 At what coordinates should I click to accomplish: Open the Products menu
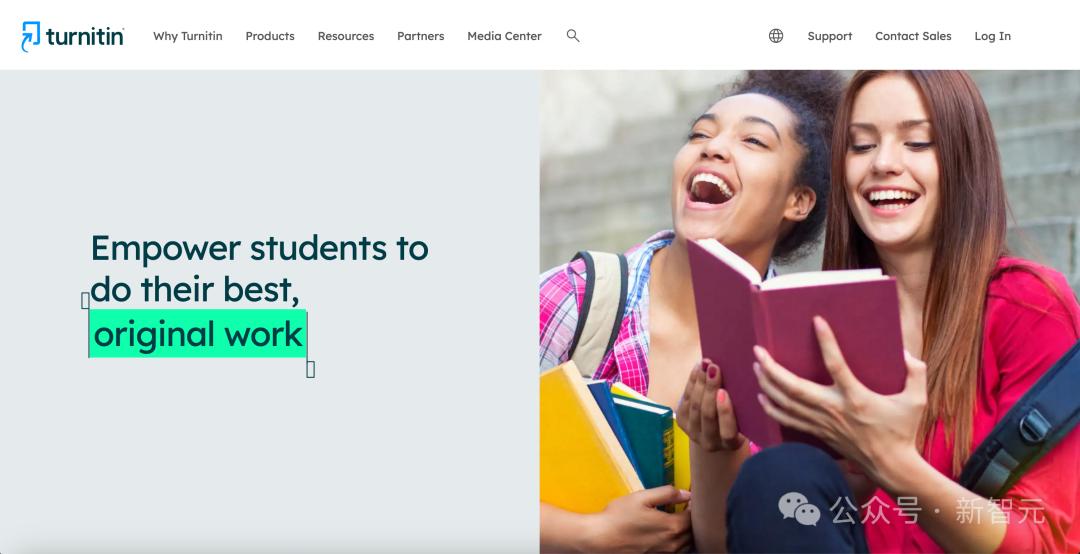270,36
